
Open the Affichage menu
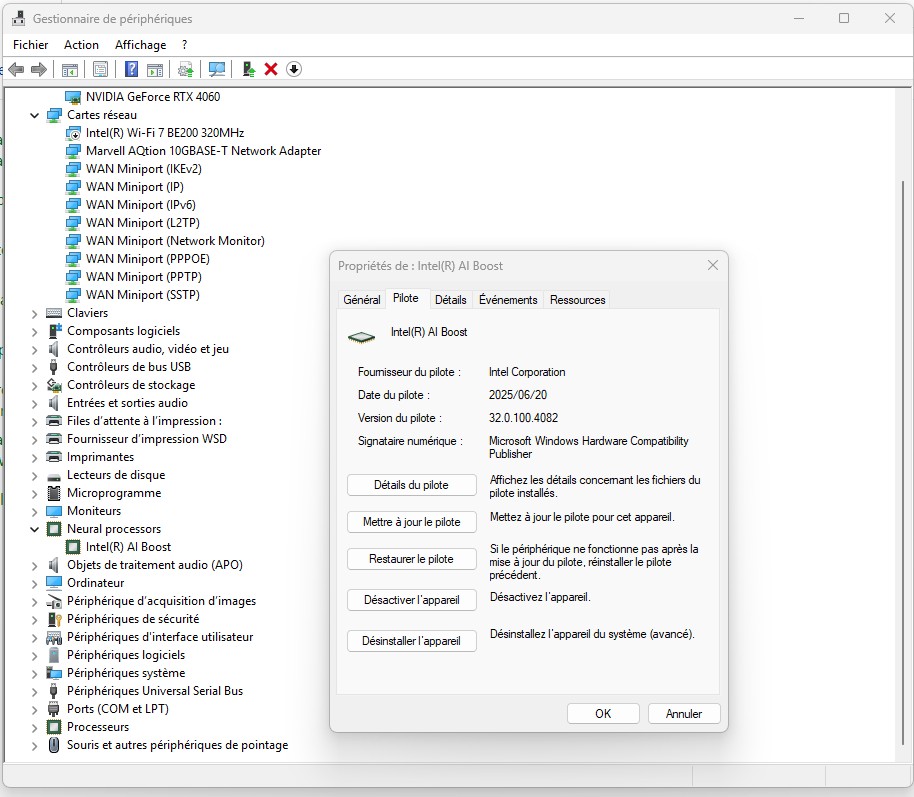(x=140, y=45)
